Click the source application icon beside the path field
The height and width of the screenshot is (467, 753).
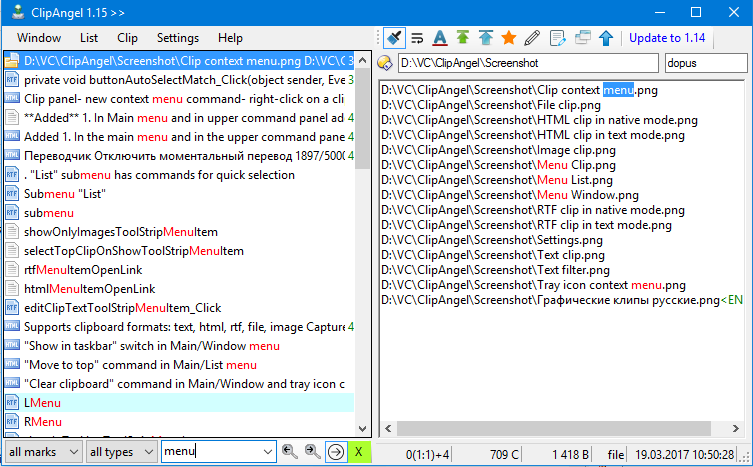point(385,63)
